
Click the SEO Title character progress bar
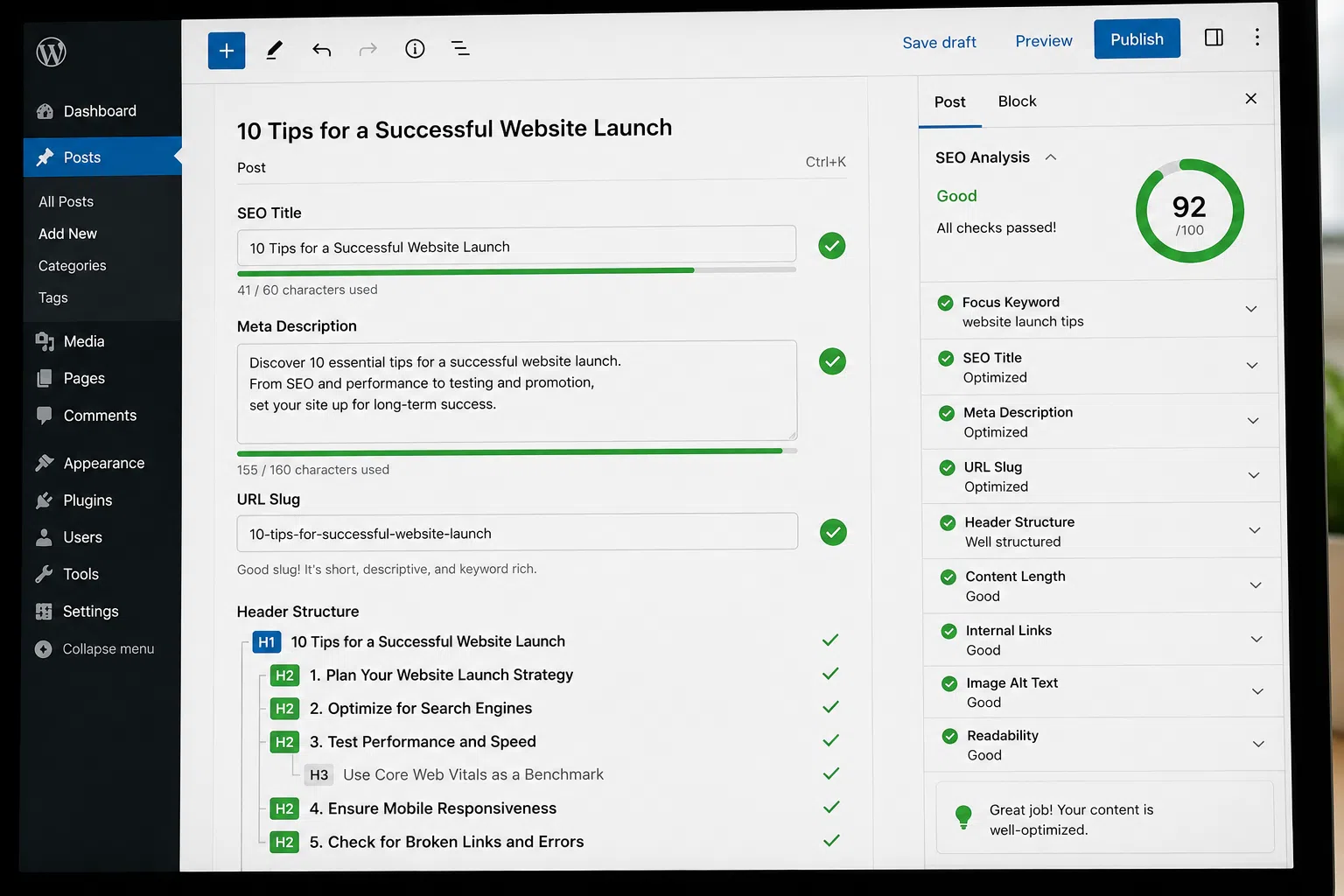pyautogui.click(x=516, y=270)
